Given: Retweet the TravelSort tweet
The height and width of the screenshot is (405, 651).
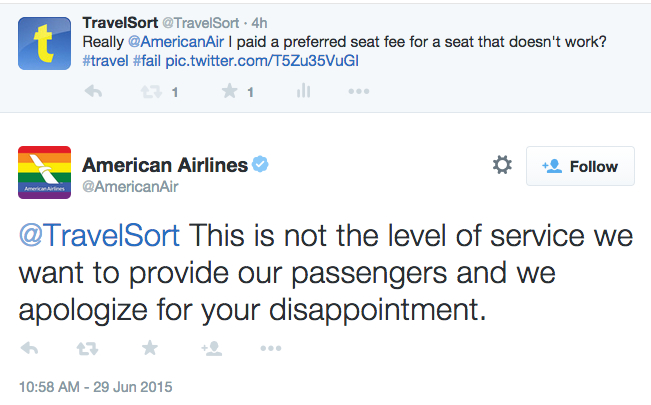Looking at the screenshot, I should coord(151,91).
